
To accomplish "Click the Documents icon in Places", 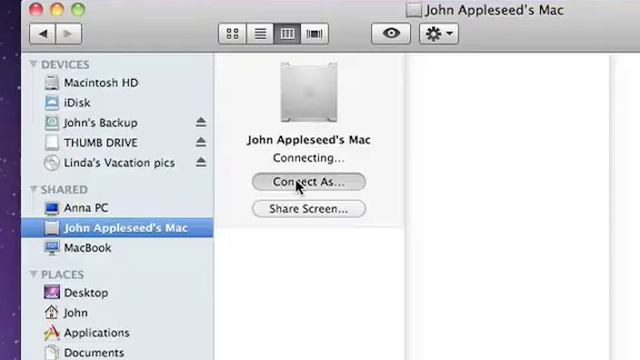I will 52,352.
